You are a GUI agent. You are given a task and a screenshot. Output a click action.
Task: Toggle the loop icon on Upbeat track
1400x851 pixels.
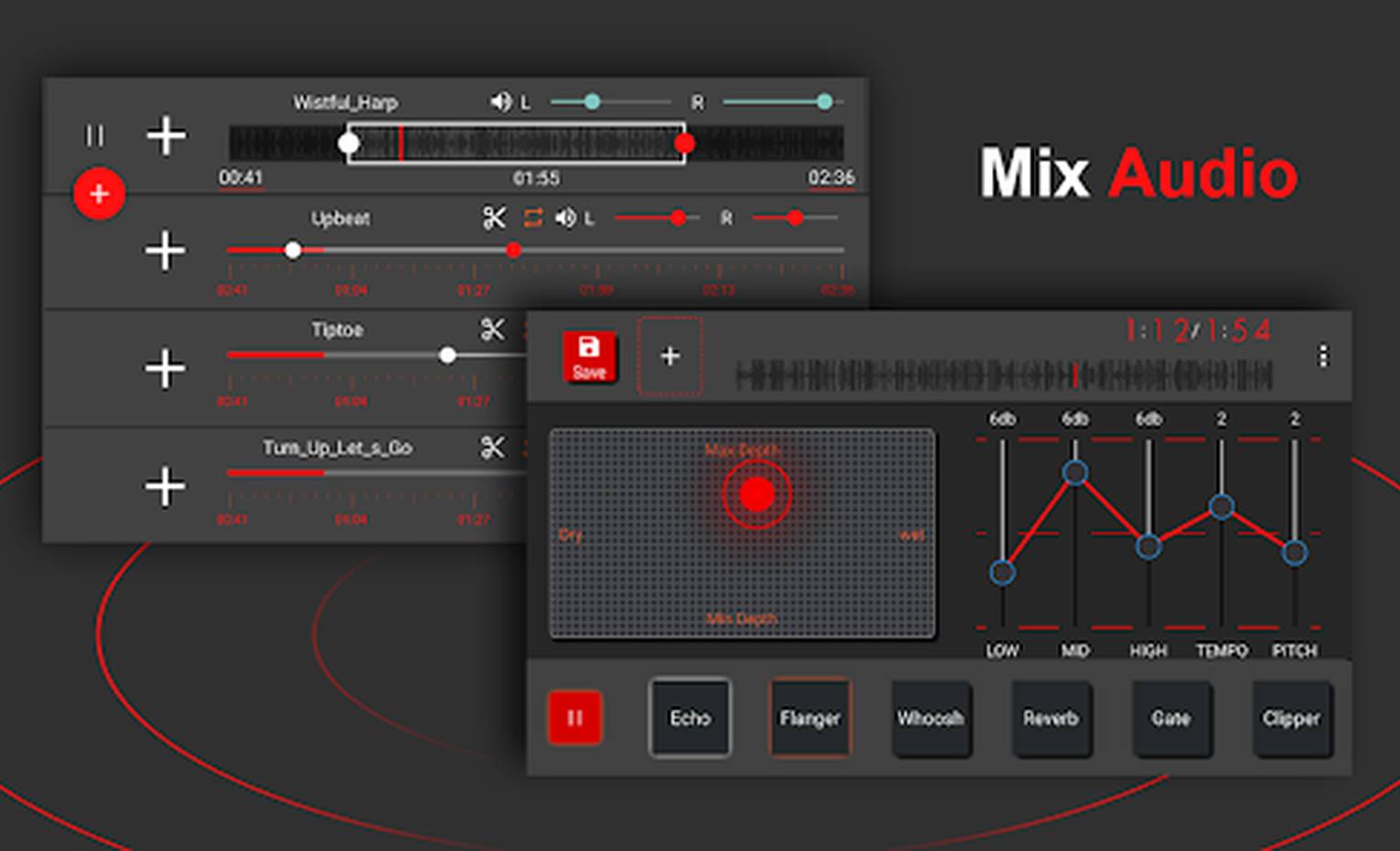point(533,218)
